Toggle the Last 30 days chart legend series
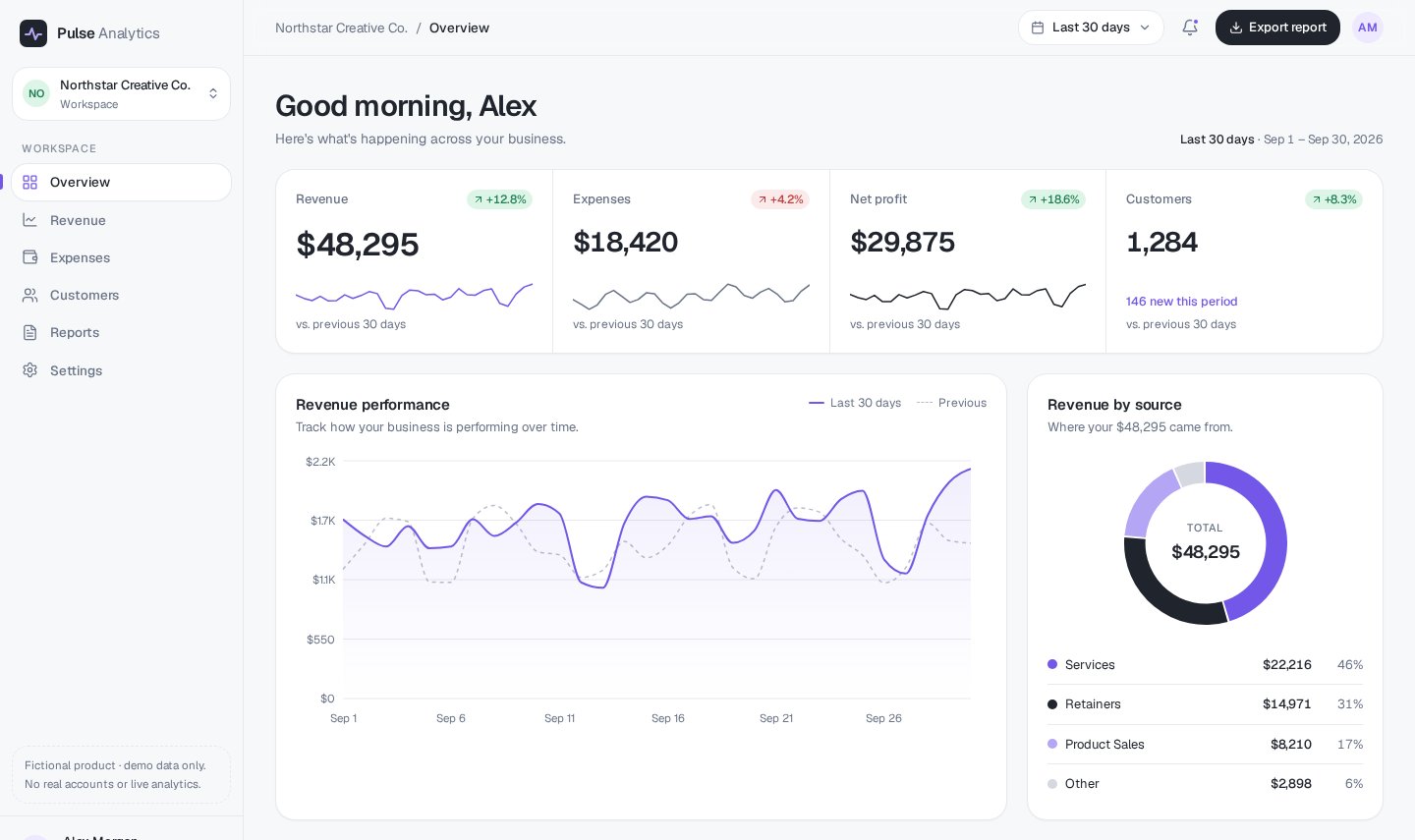 855,403
